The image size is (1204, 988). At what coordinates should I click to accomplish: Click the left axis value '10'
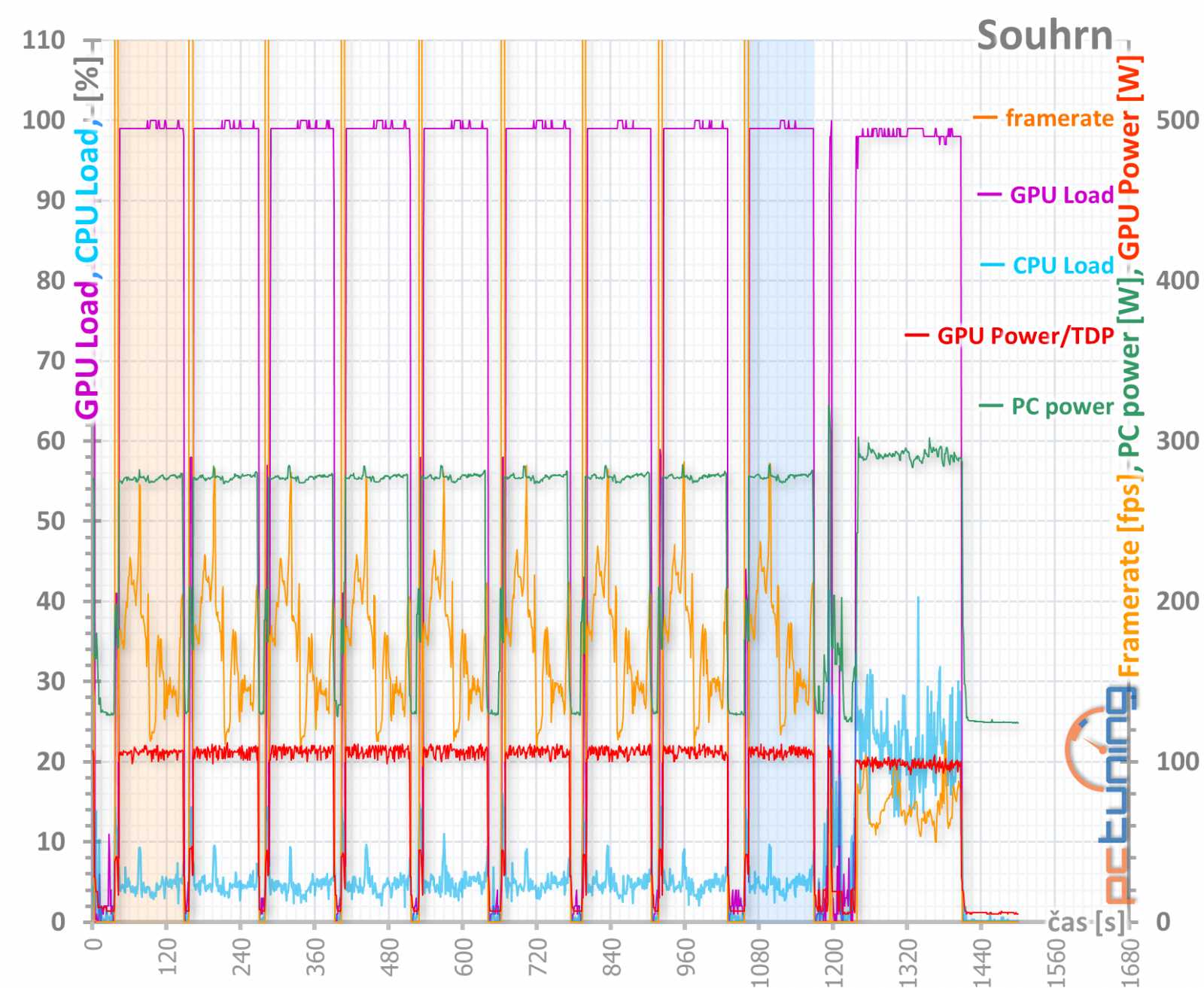51,841
